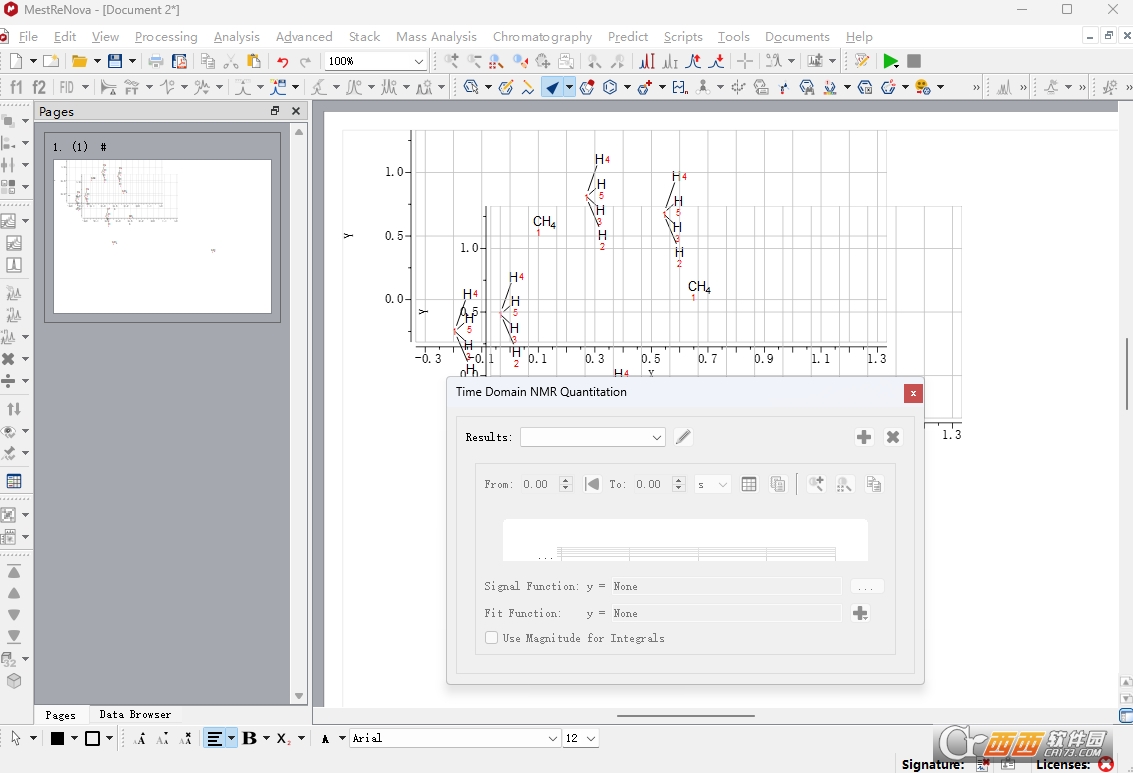Add a fit function with plus icon
Viewport: 1133px width, 773px height.
860,613
